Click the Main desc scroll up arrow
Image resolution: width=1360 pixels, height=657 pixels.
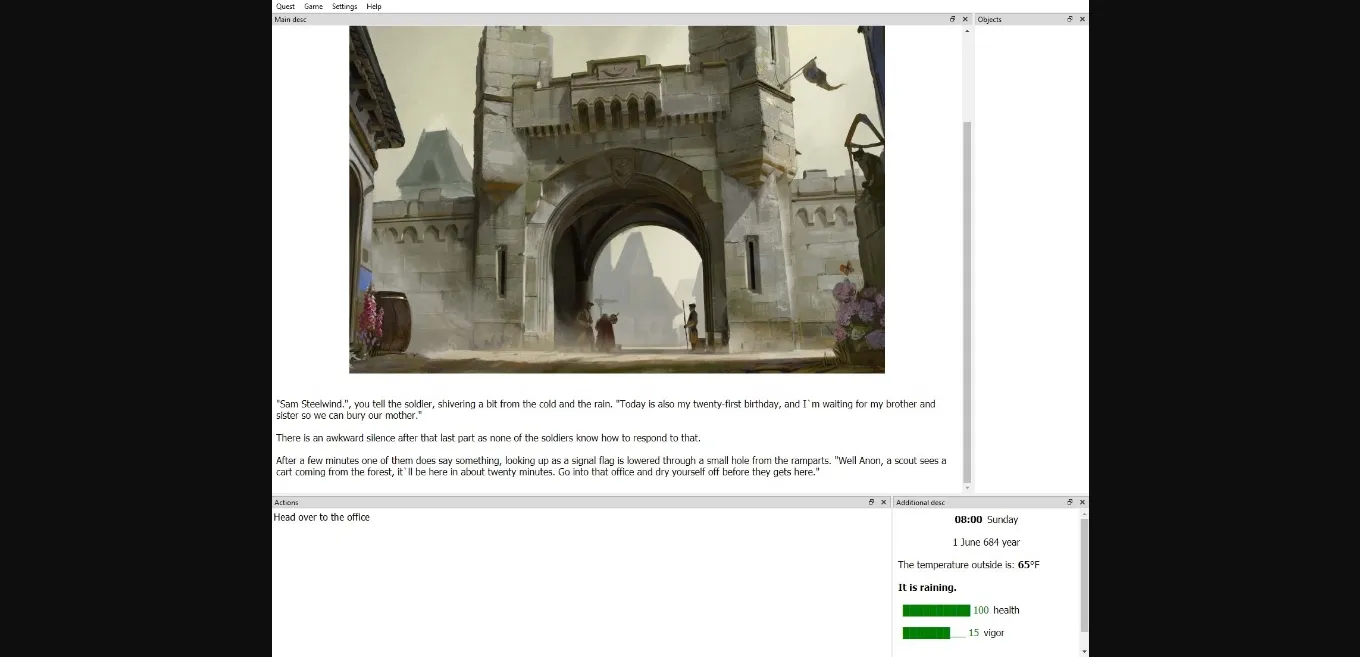click(967, 31)
